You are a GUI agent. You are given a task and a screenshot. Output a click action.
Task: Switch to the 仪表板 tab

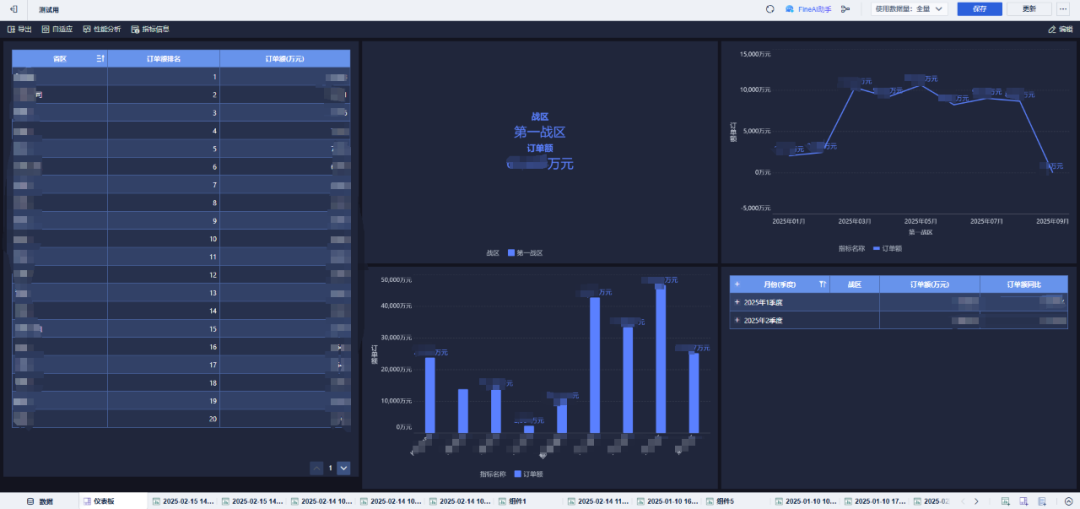click(x=98, y=501)
